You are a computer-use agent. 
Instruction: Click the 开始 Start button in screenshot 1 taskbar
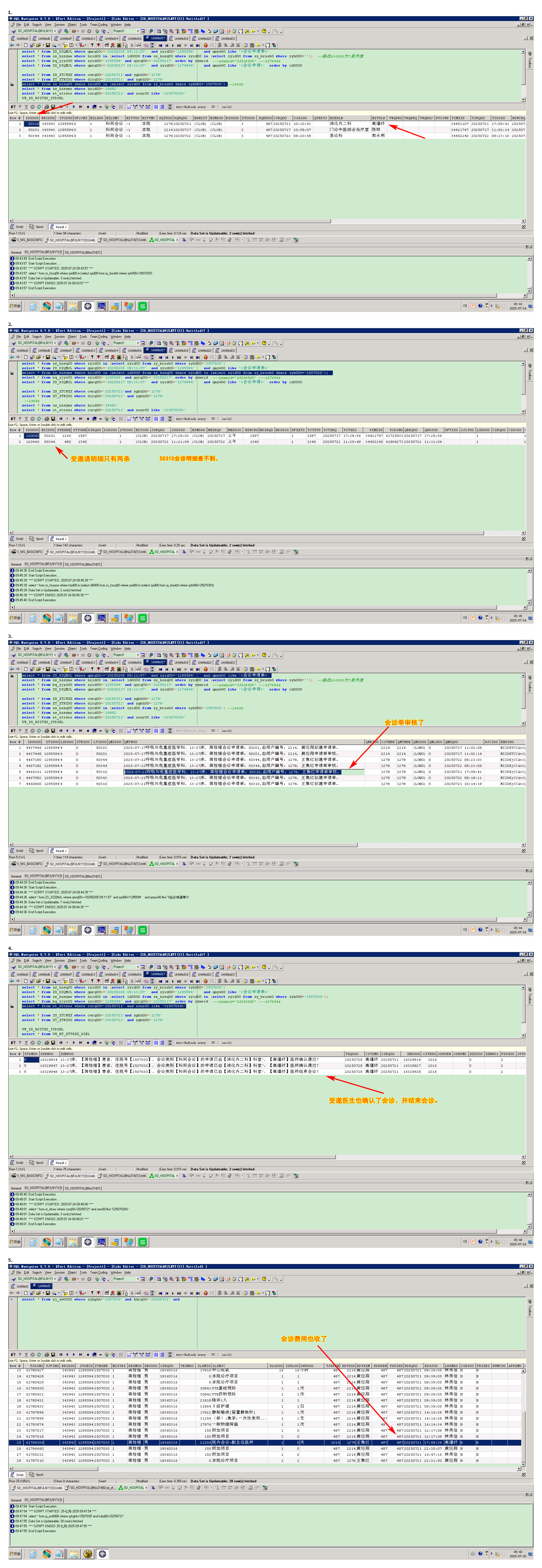tap(15, 306)
